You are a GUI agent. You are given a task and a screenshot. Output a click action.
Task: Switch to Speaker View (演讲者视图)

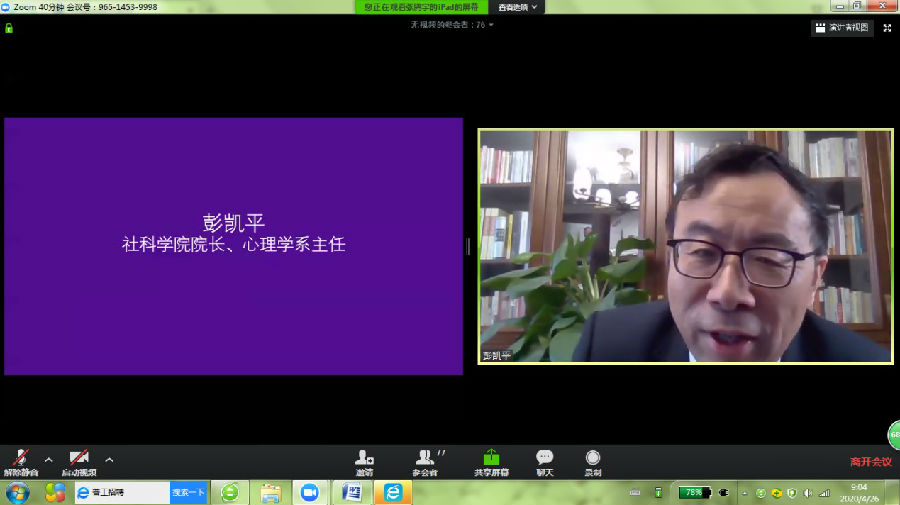841,28
